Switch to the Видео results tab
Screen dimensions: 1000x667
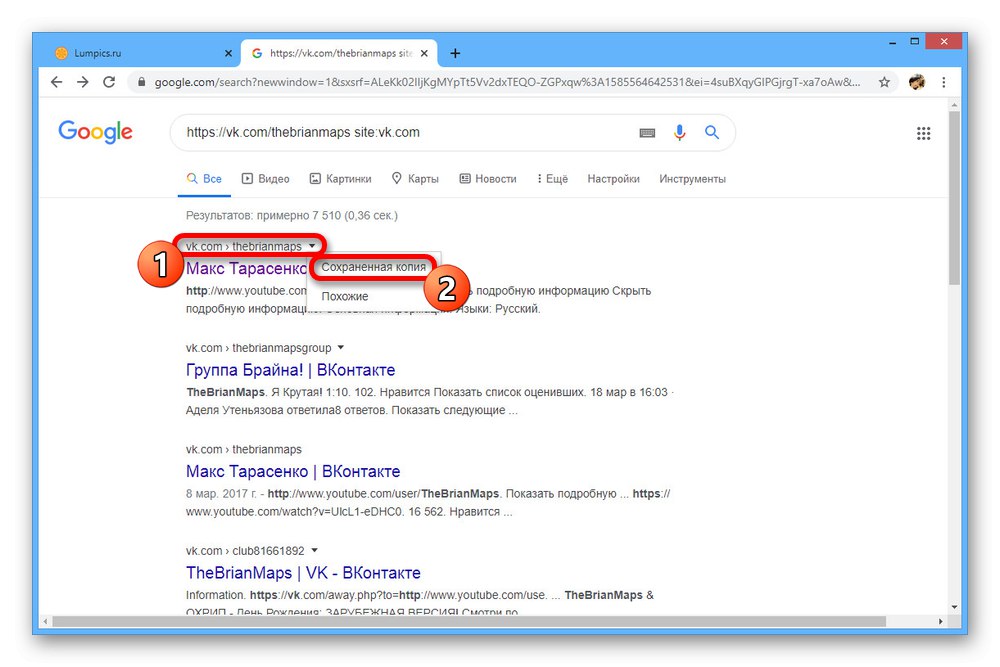(x=265, y=179)
